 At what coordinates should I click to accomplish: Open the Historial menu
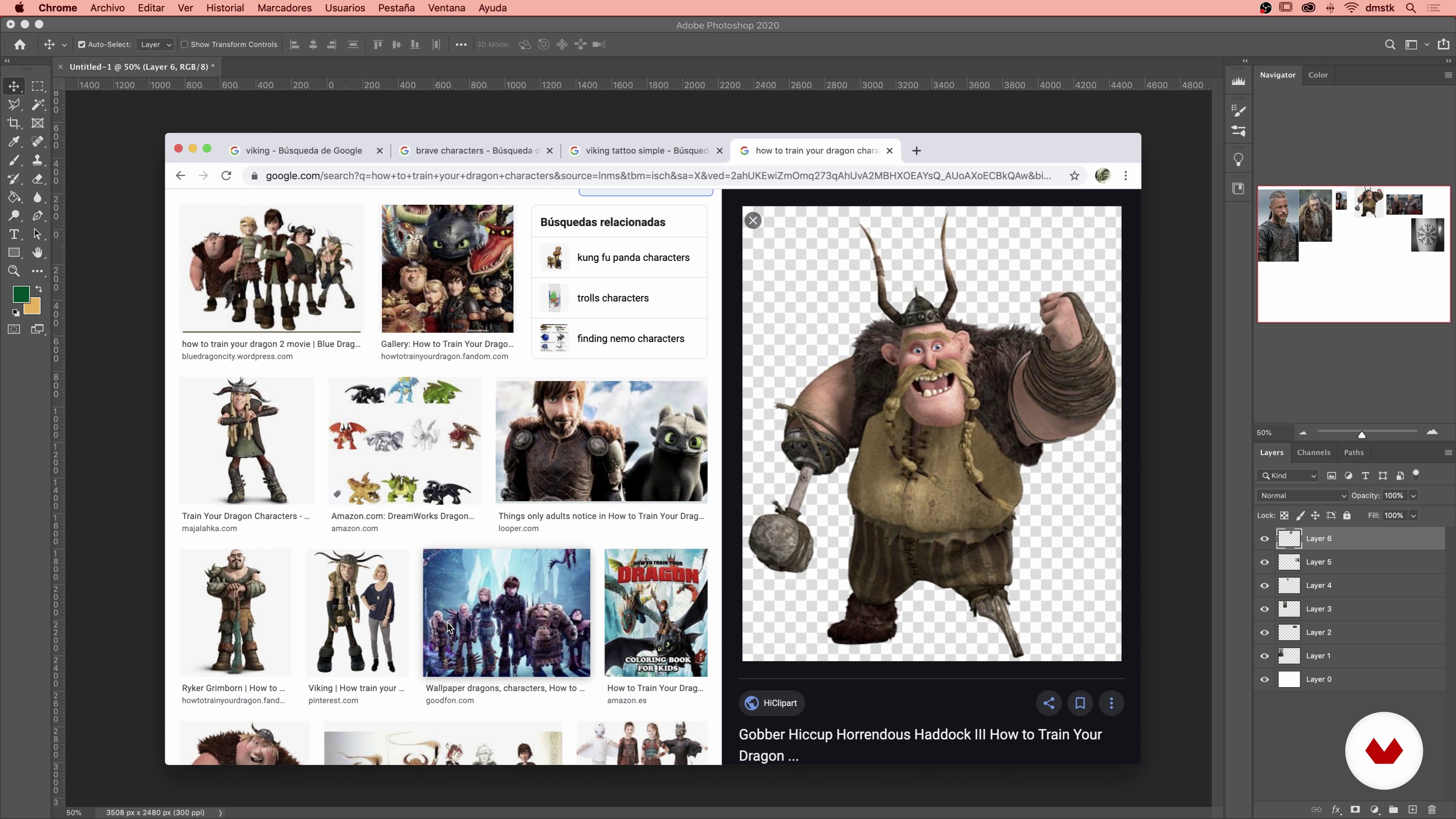(x=225, y=8)
